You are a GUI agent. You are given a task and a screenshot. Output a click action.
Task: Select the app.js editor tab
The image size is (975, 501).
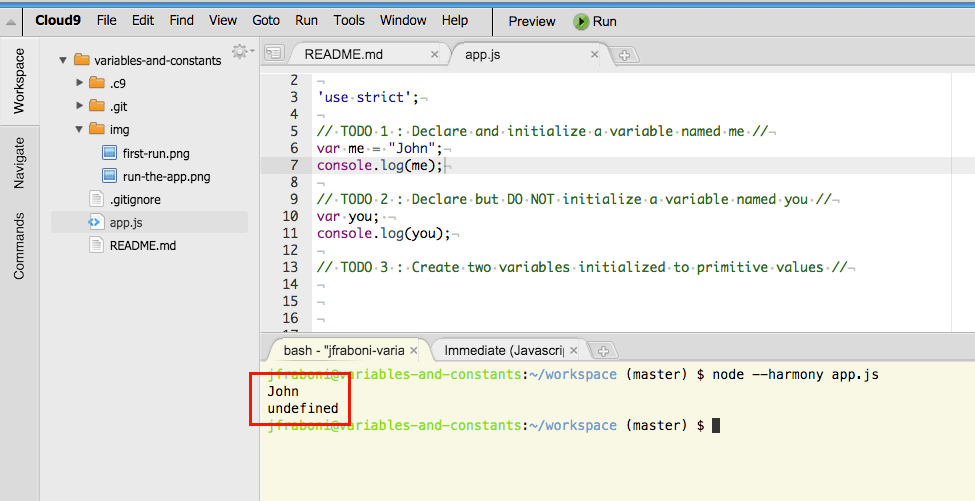(483, 55)
